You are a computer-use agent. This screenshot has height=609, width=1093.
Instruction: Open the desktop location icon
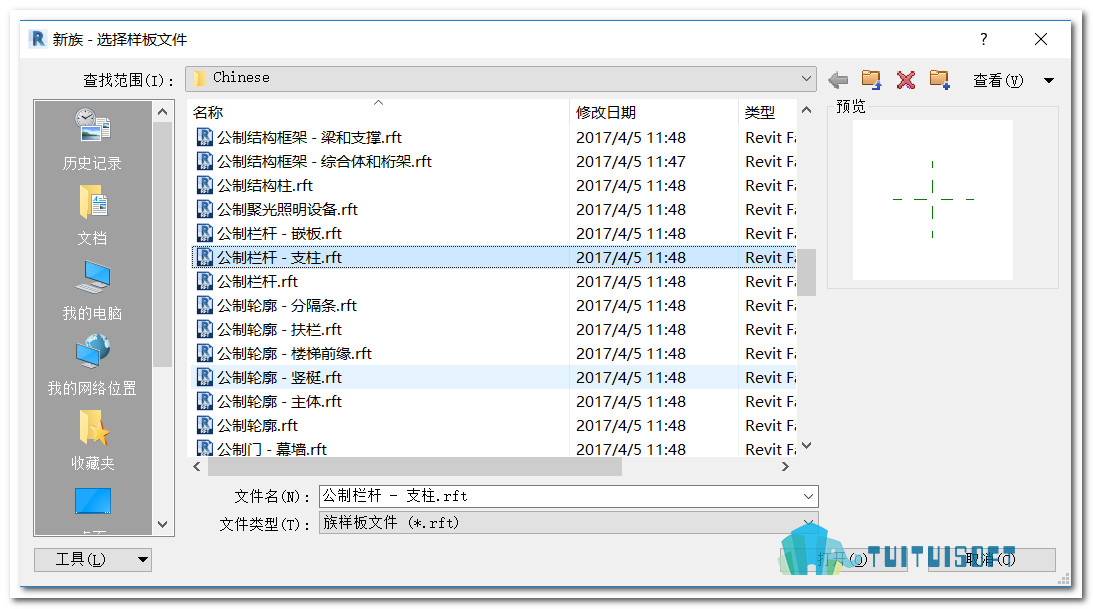pos(93,503)
